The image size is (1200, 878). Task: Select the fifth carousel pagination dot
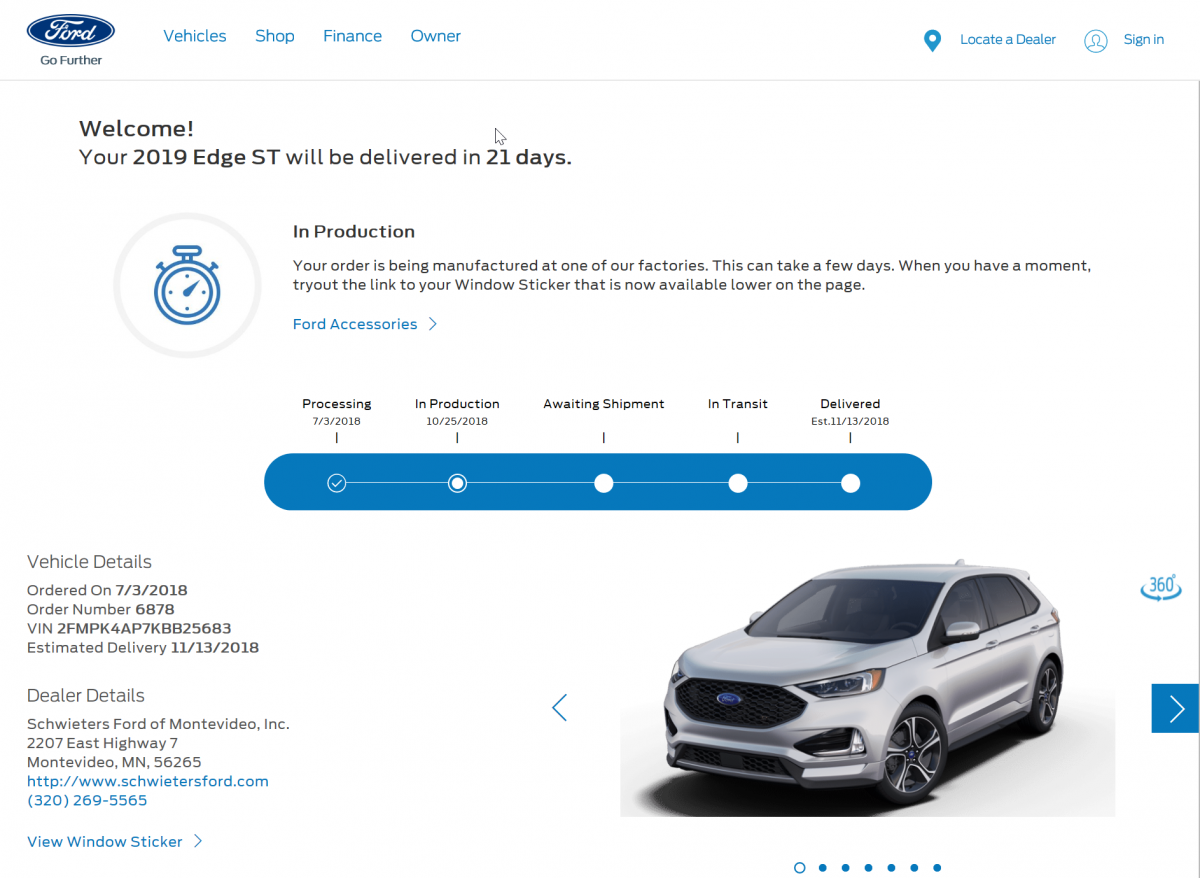pyautogui.click(x=891, y=868)
